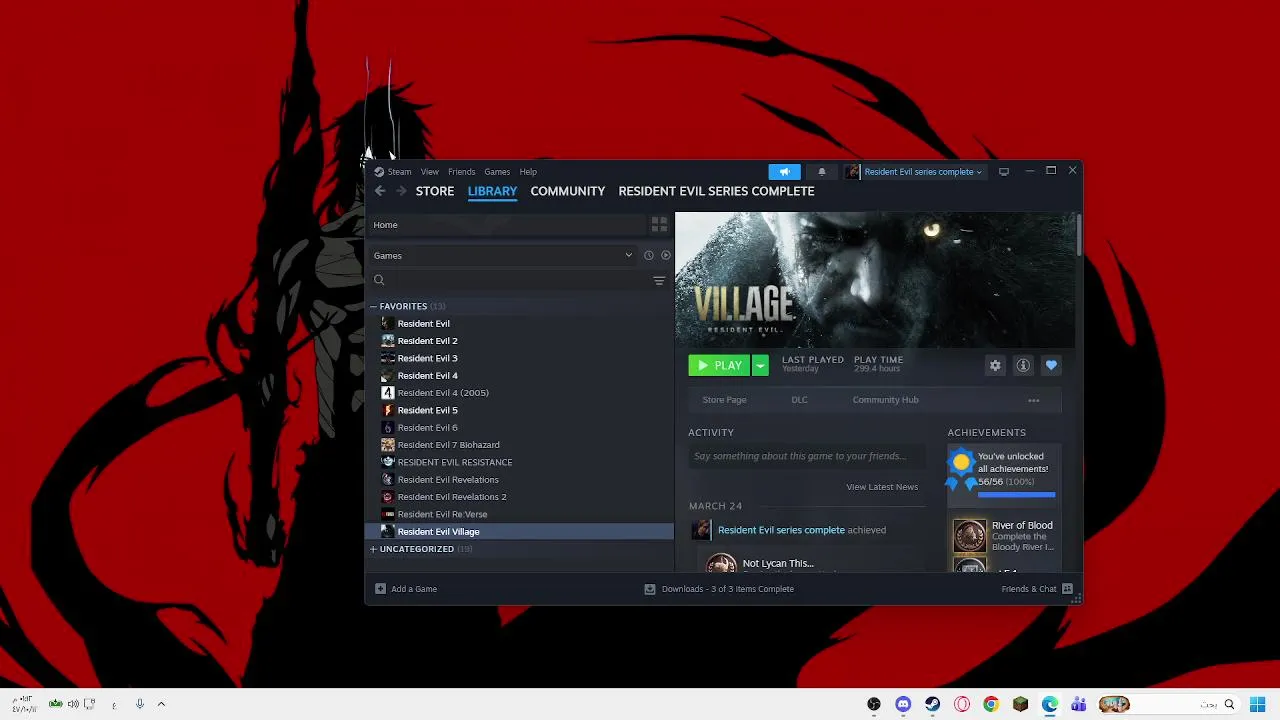The width and height of the screenshot is (1280, 720).
Task: Collapse the FAVORITES category
Action: coord(373,306)
